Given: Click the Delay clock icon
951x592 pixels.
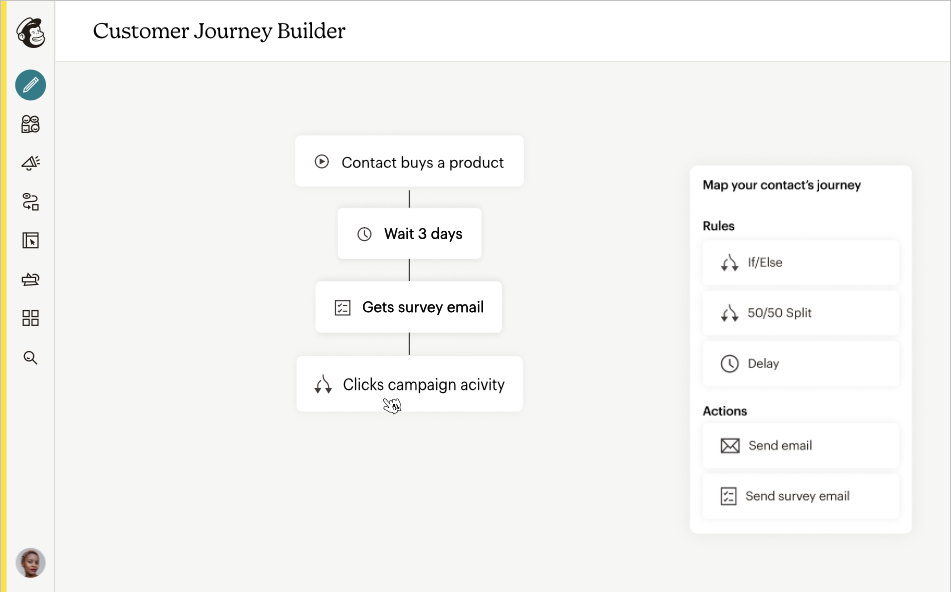Looking at the screenshot, I should click(729, 363).
